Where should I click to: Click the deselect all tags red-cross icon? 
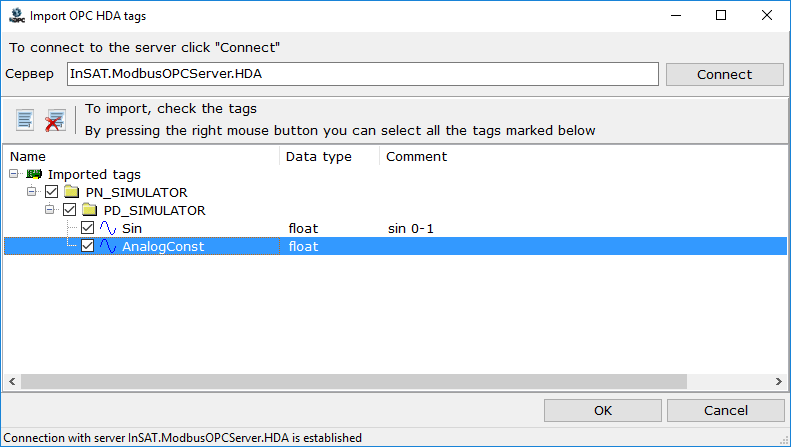[x=55, y=120]
